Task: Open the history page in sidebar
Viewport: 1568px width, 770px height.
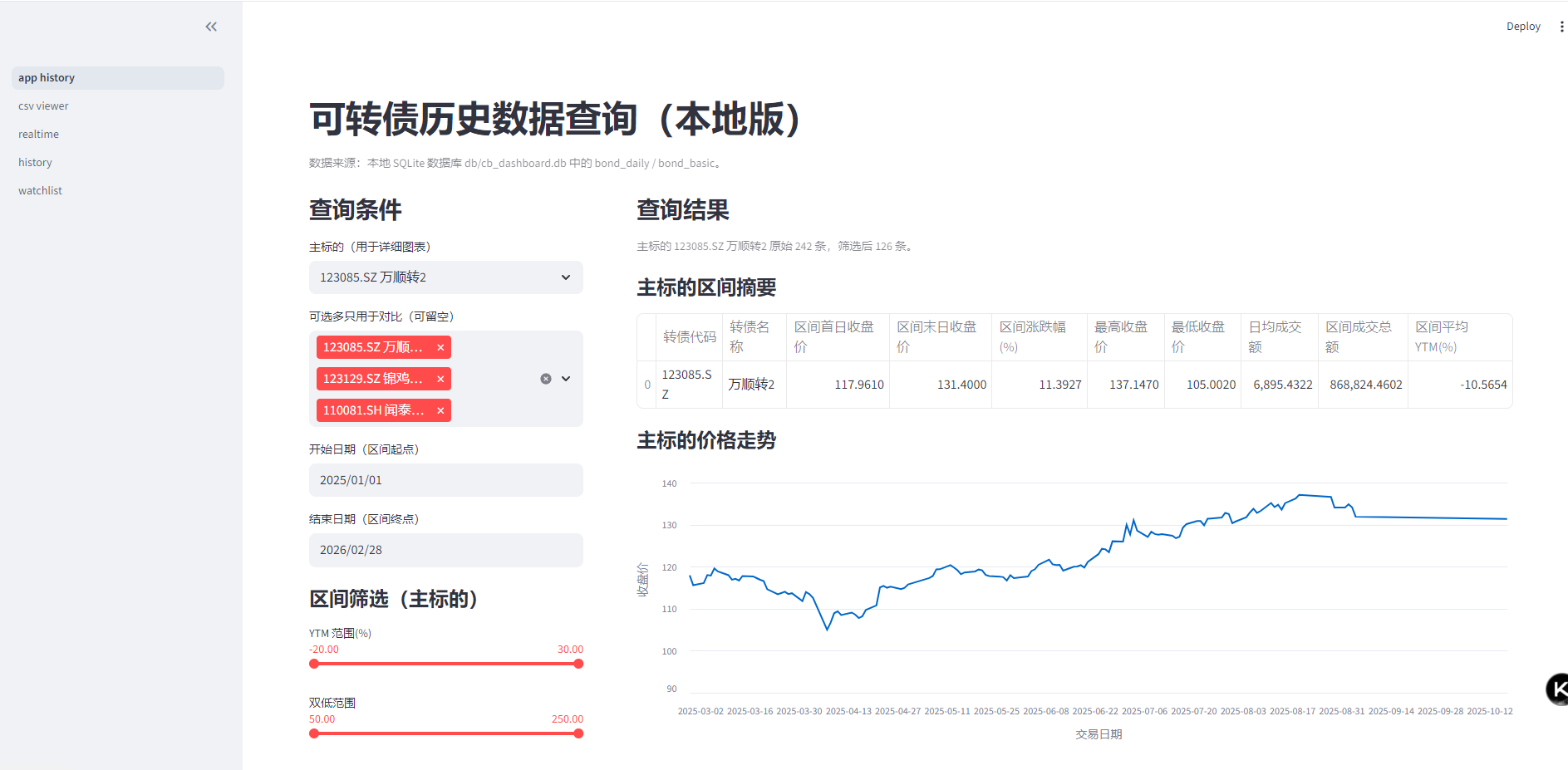Action: (x=36, y=163)
